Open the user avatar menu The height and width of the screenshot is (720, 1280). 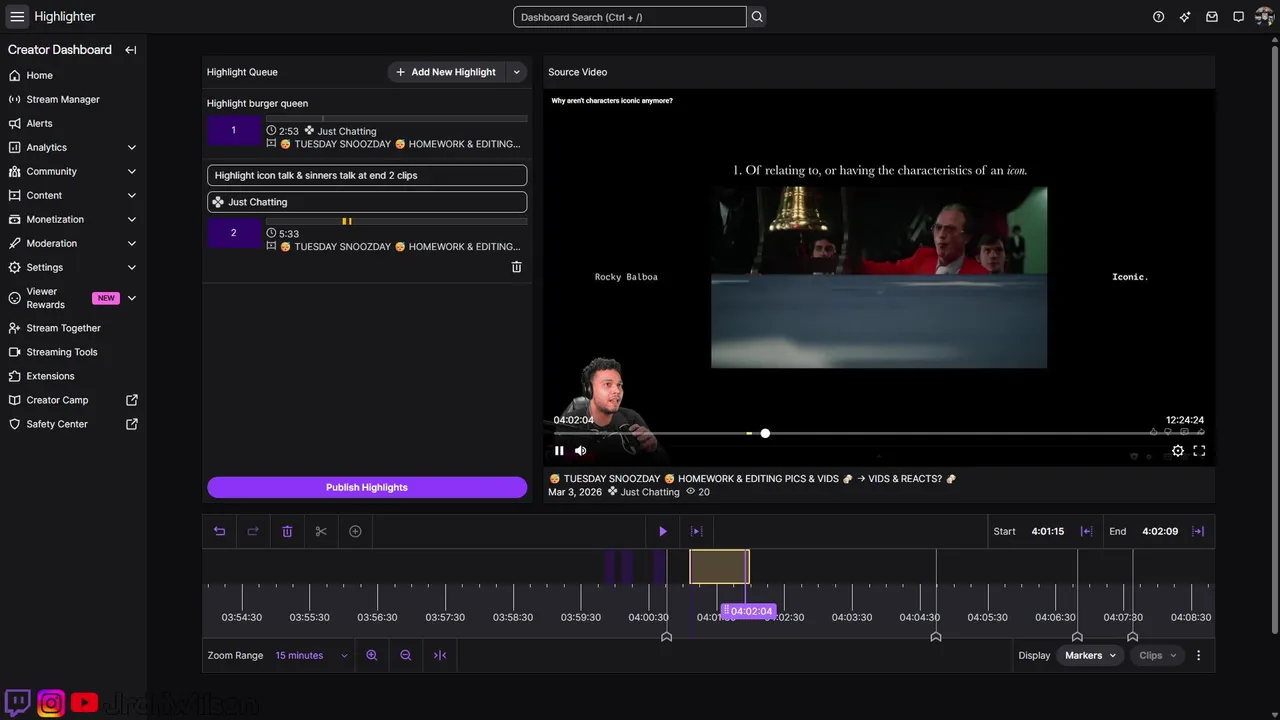[1264, 17]
